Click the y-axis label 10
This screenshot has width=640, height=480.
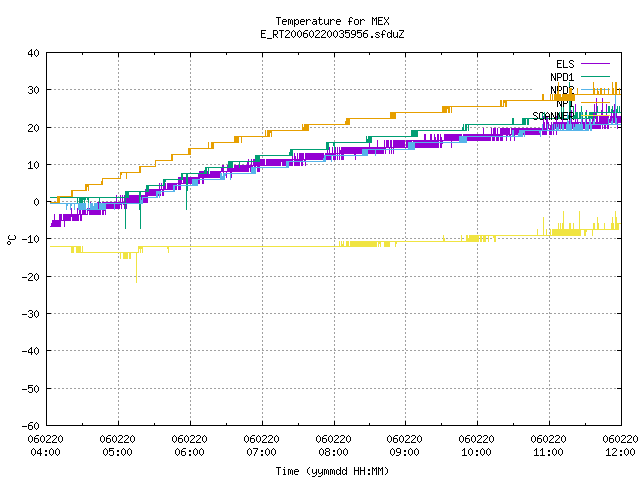[x=33, y=165]
